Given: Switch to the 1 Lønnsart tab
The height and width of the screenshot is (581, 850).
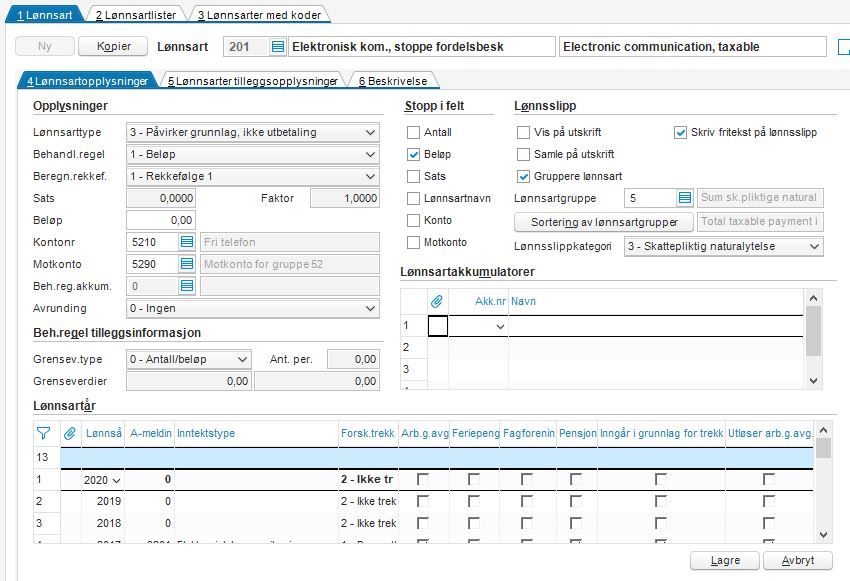Looking at the screenshot, I should tap(44, 15).
